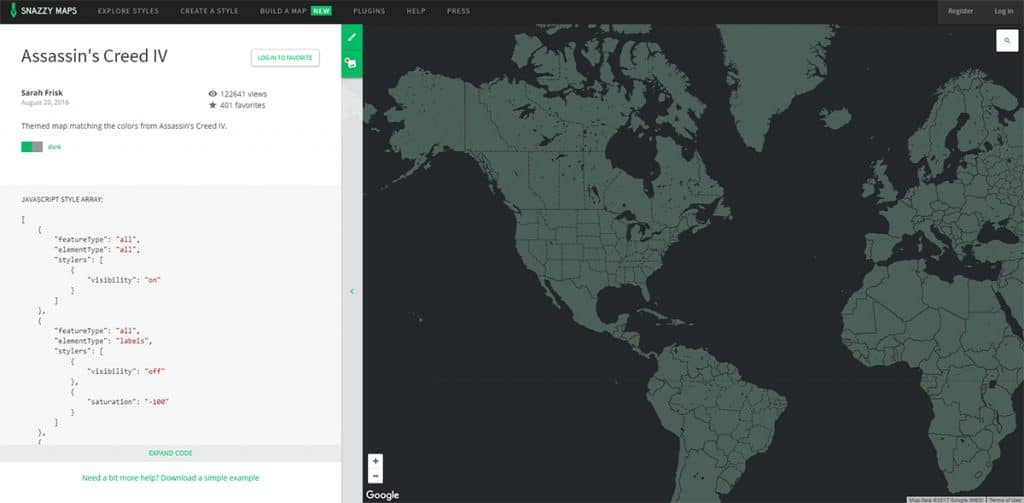Go to Plugins page
This screenshot has width=1024, height=503.
[x=369, y=11]
